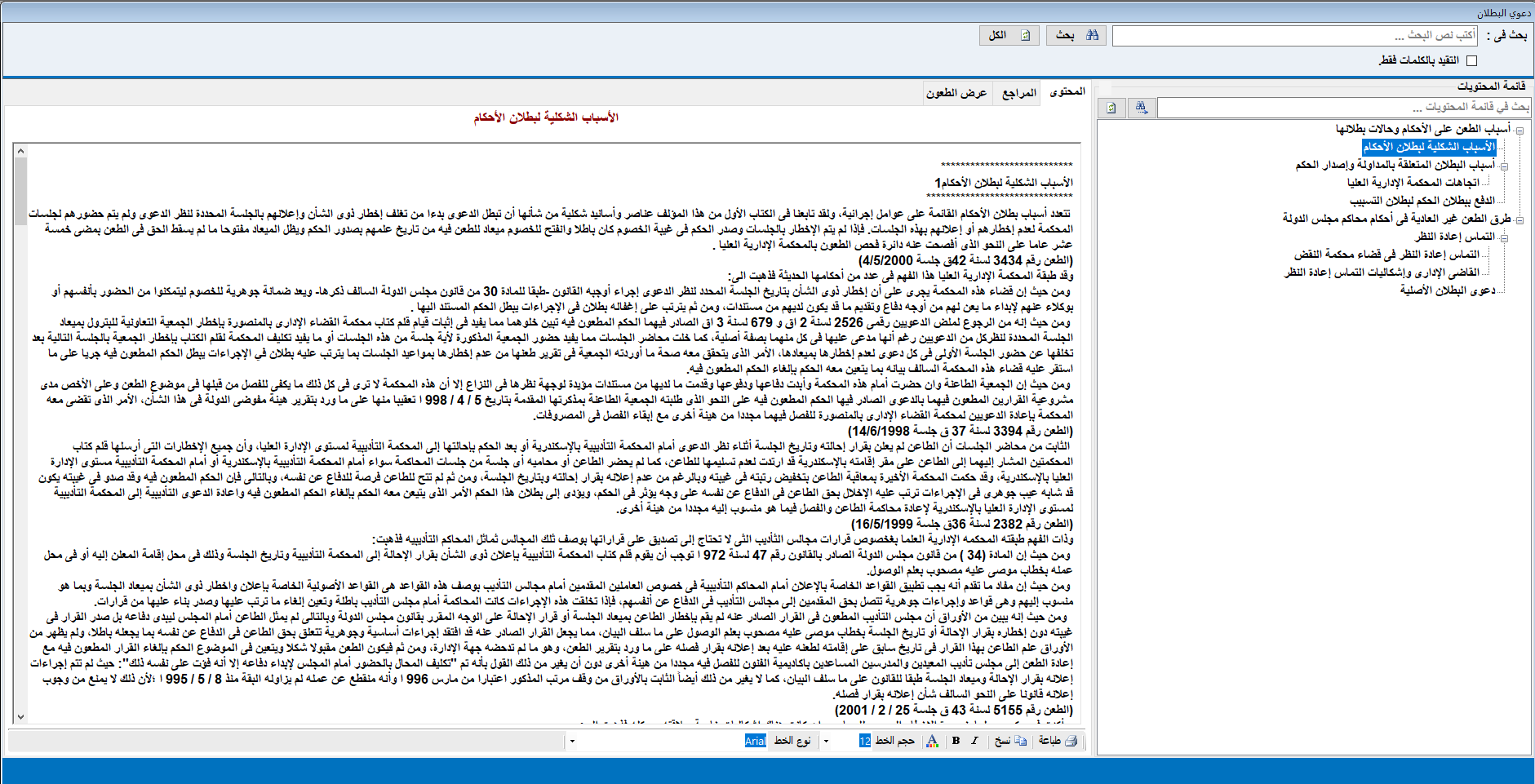Switch to the المراجع tab
Viewport: 1535px width, 784px height.
1018,93
